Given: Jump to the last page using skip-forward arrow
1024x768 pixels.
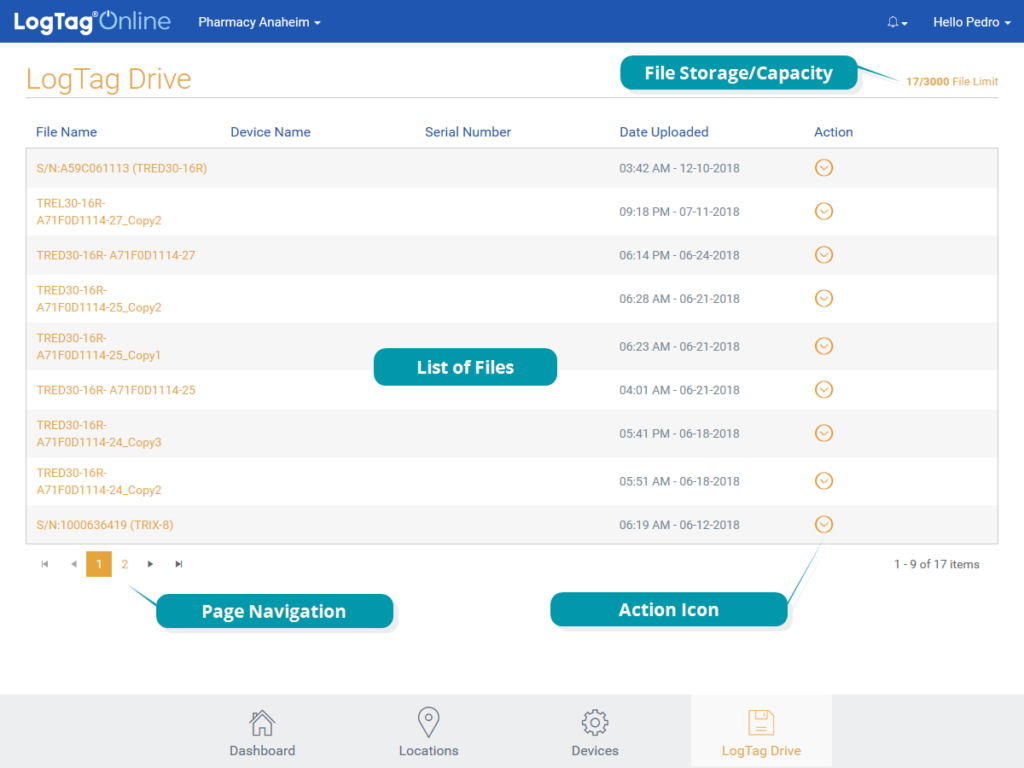Looking at the screenshot, I should (x=179, y=564).
